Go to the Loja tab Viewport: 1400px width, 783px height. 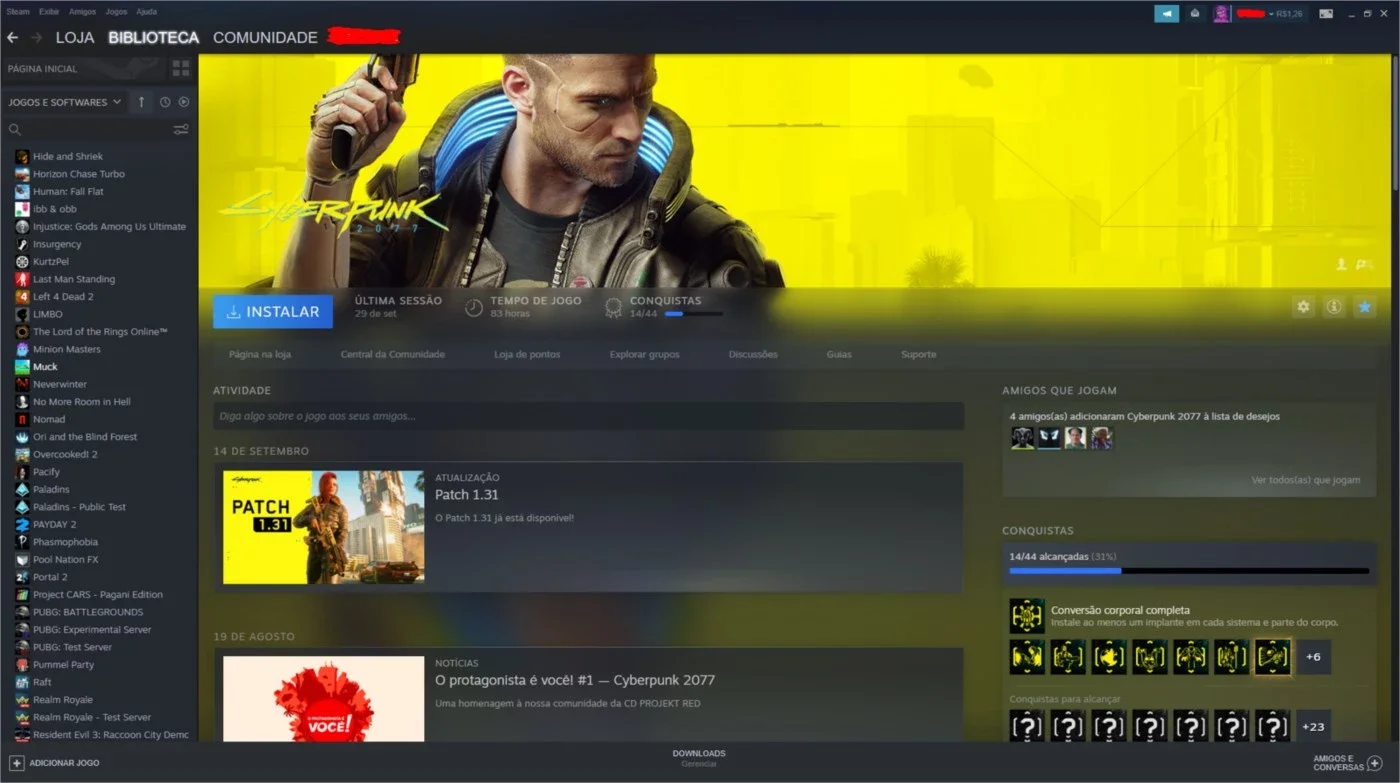point(75,38)
